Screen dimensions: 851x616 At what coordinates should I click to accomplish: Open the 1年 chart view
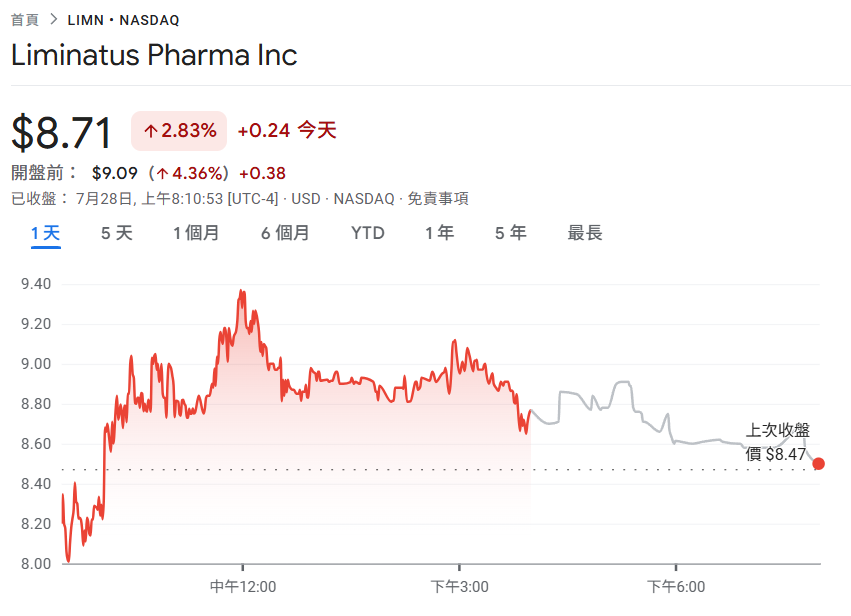(x=438, y=232)
